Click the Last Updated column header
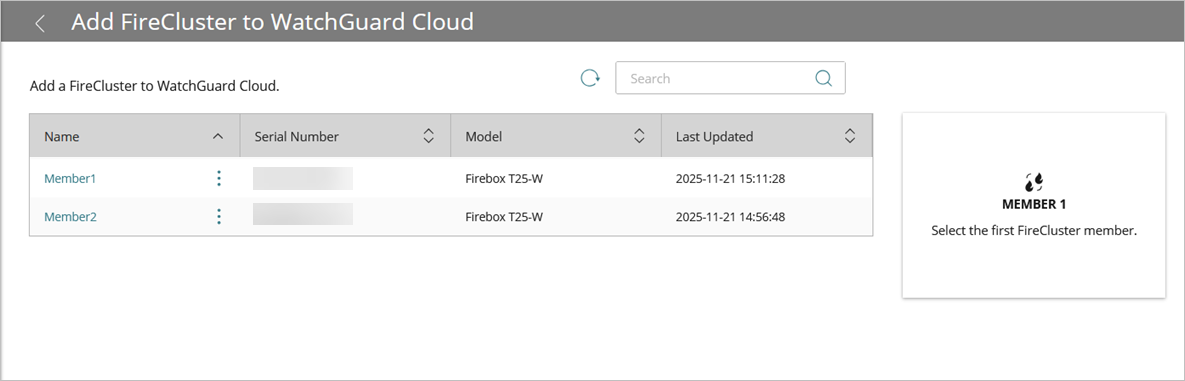1185x381 pixels. tap(767, 136)
